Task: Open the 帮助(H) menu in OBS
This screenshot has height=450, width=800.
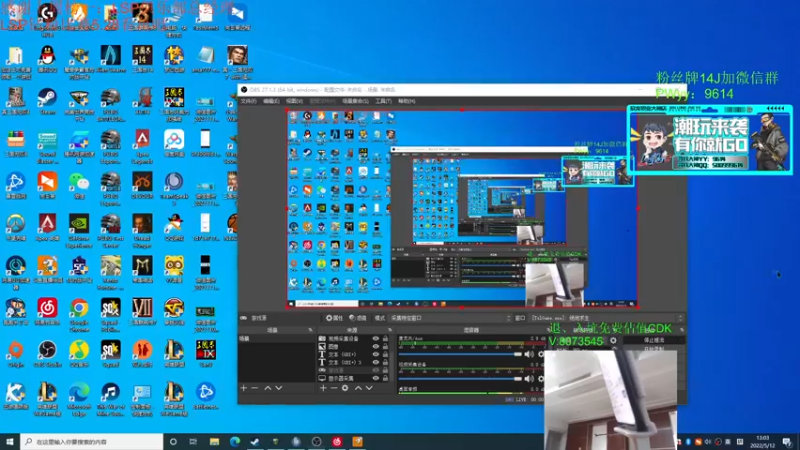Action: [x=407, y=101]
